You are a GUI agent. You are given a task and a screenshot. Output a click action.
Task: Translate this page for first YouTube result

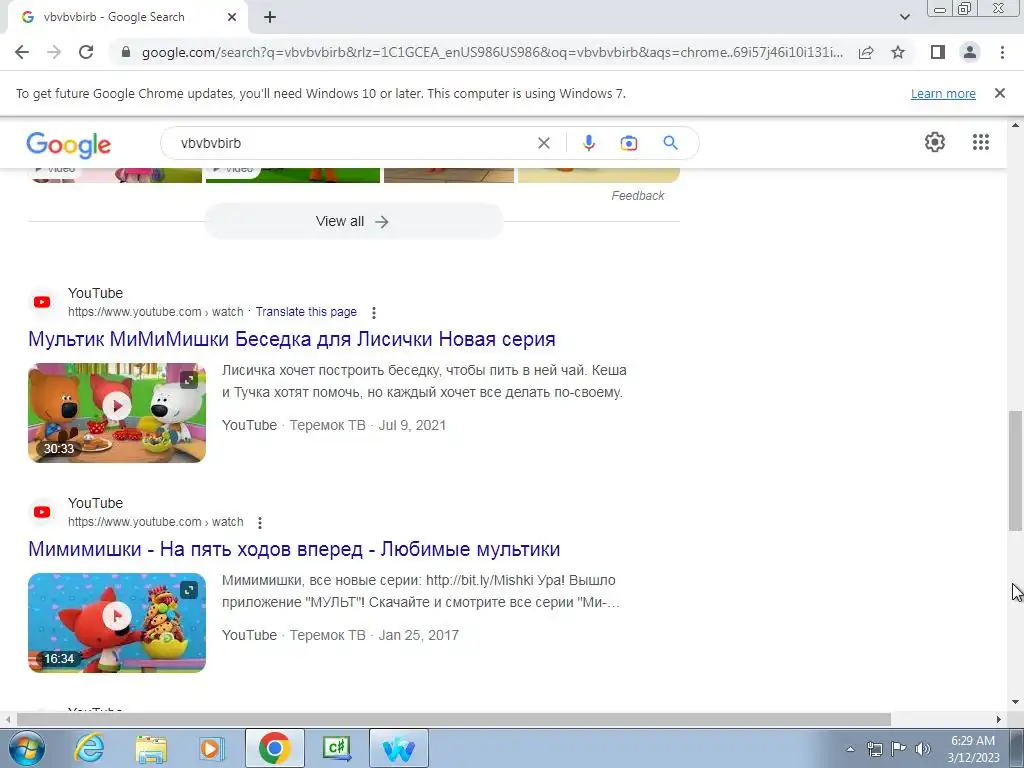click(x=306, y=312)
